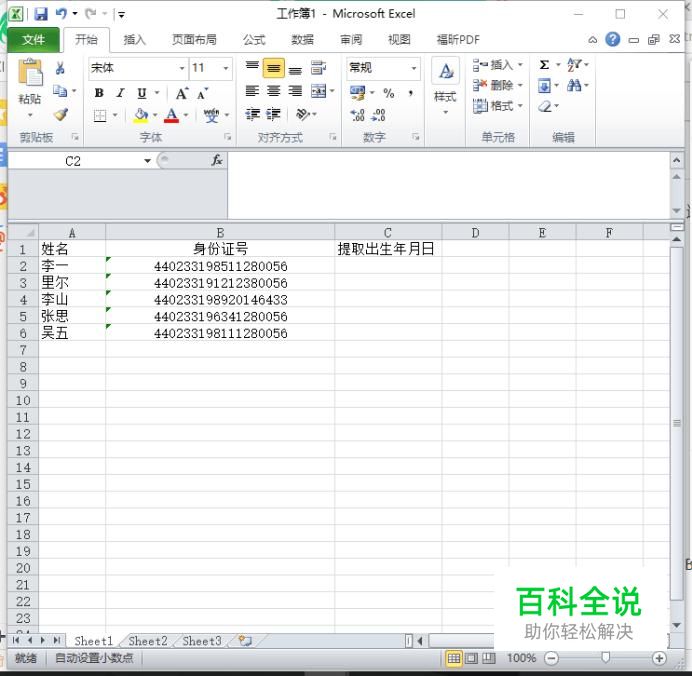Viewport: 692px width, 676px height.
Task: Click the AutoSum sigma icon
Action: tap(545, 65)
